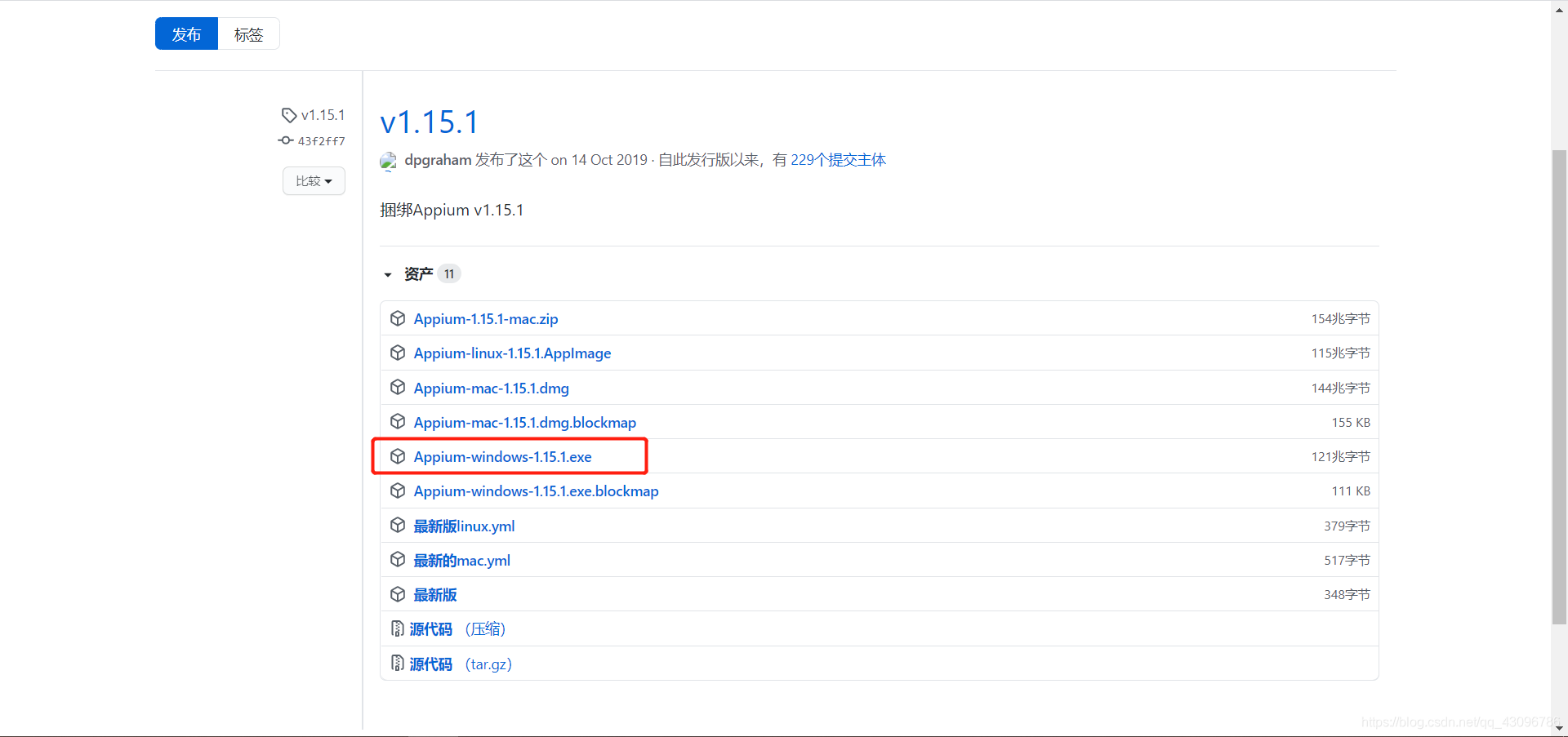1568x737 pixels.
Task: Click the 115兆字节 size text
Action: [1340, 353]
